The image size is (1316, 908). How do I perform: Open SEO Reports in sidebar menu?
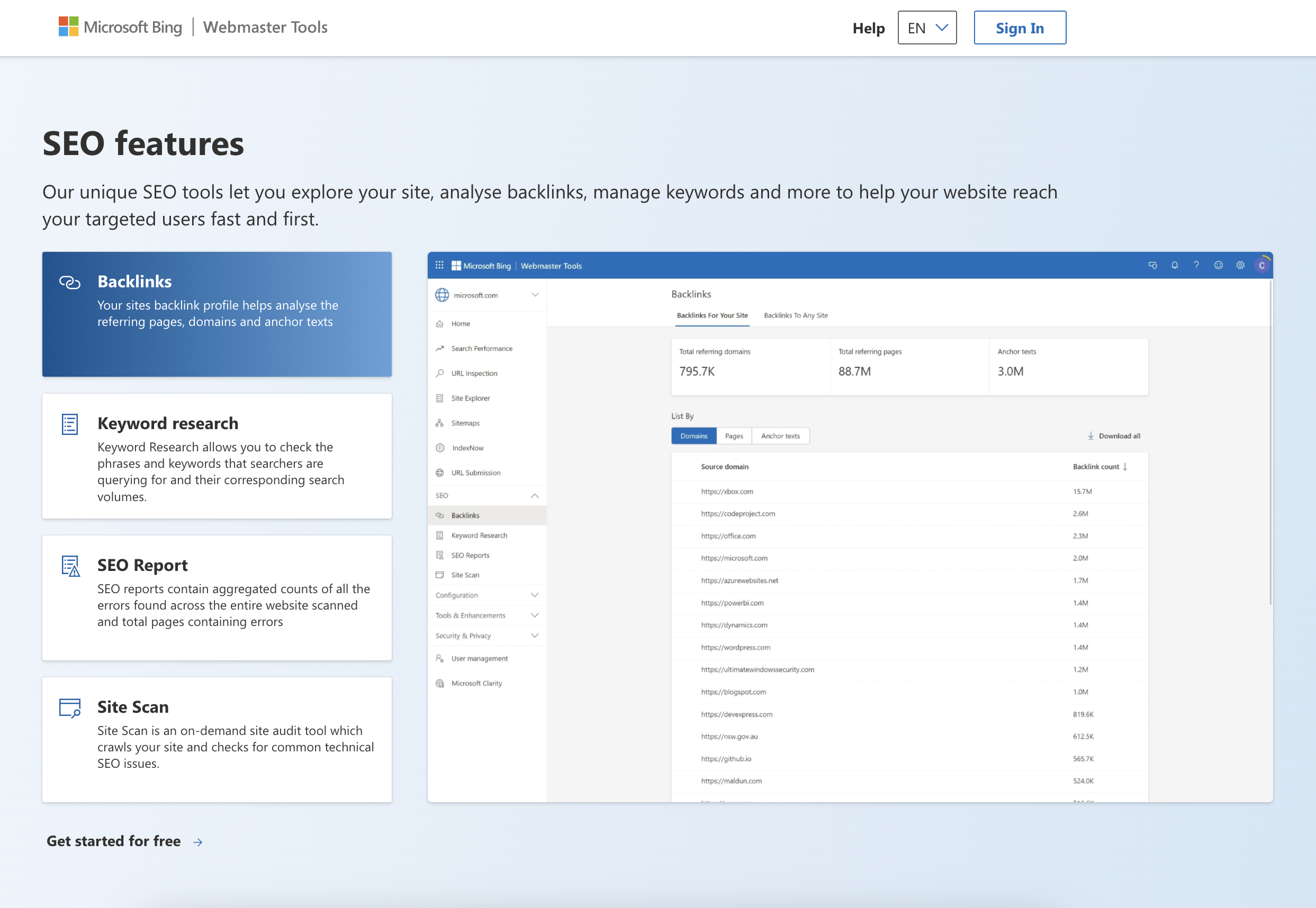coord(487,555)
